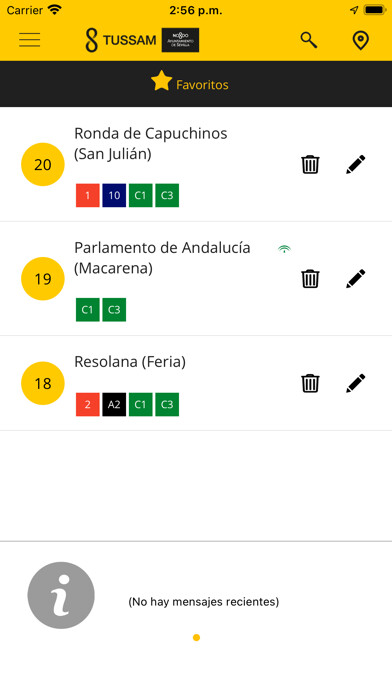Tap red line 1 badge at San Julián
Viewport: 392px width, 696px height.
pyautogui.click(x=87, y=195)
